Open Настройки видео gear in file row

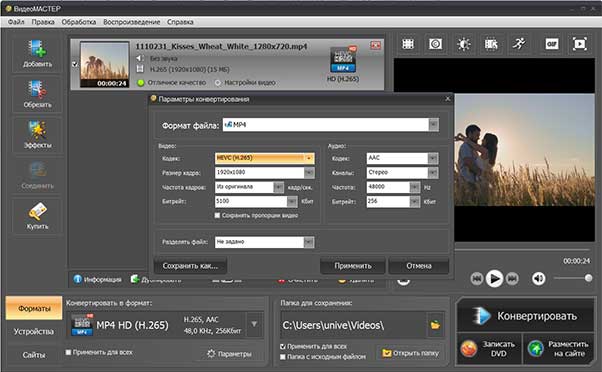coord(218,83)
